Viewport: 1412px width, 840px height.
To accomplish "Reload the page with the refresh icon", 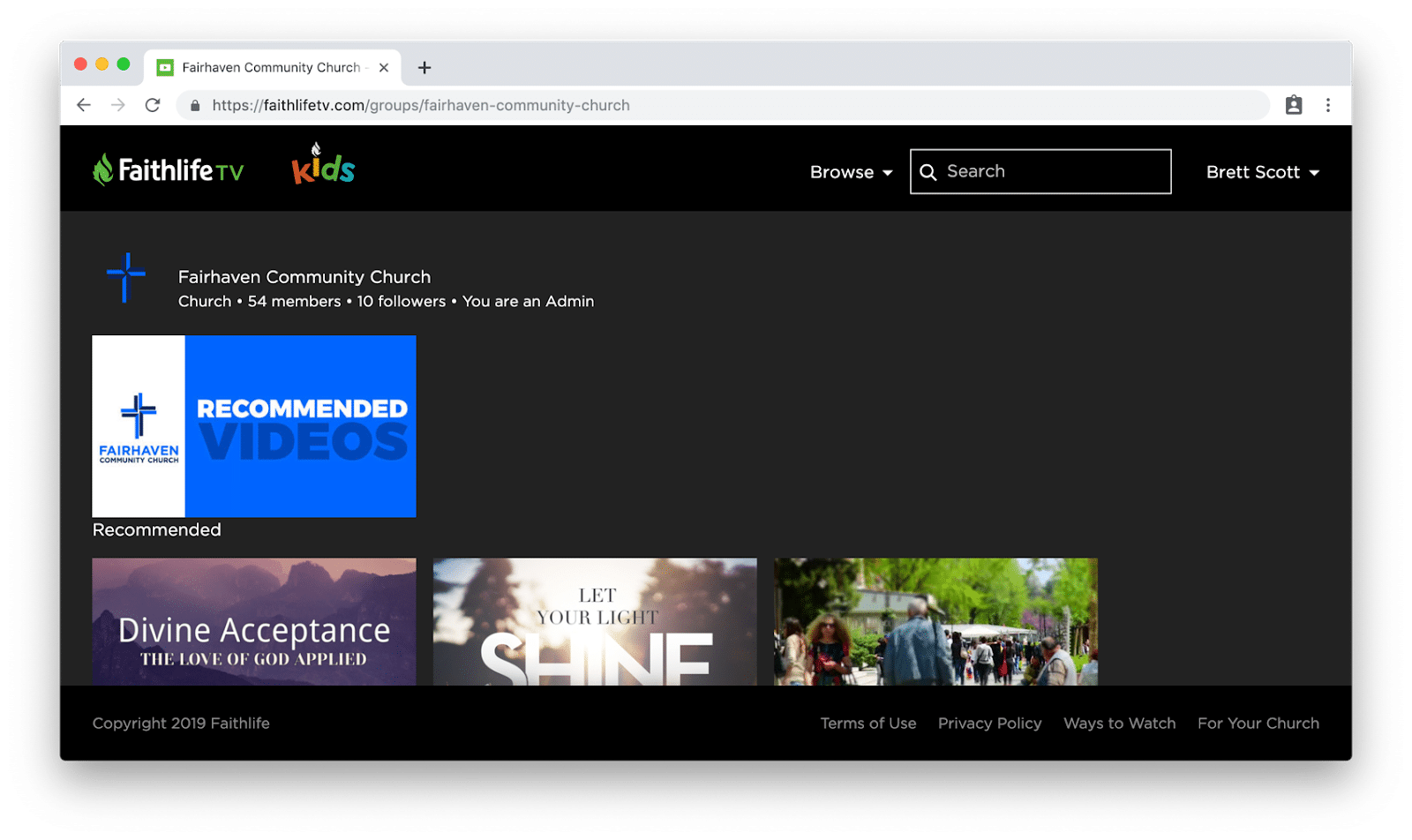I will point(153,105).
